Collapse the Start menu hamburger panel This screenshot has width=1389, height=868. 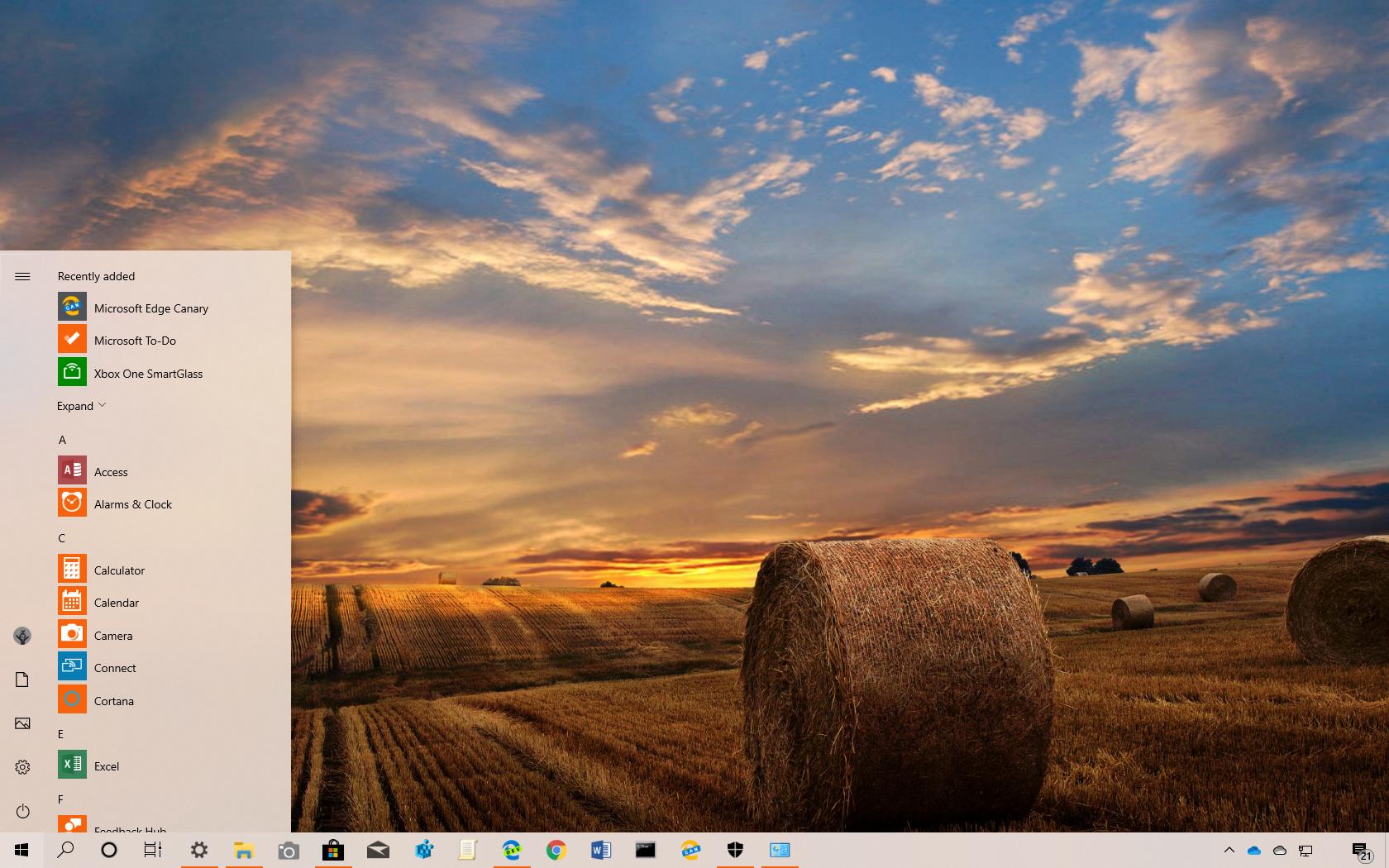[22, 276]
